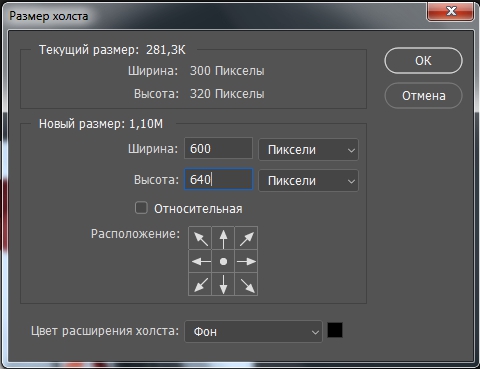This screenshot has width=480, height=369.
Task: Anchor canvas to top-left arrow
Action: point(200,238)
